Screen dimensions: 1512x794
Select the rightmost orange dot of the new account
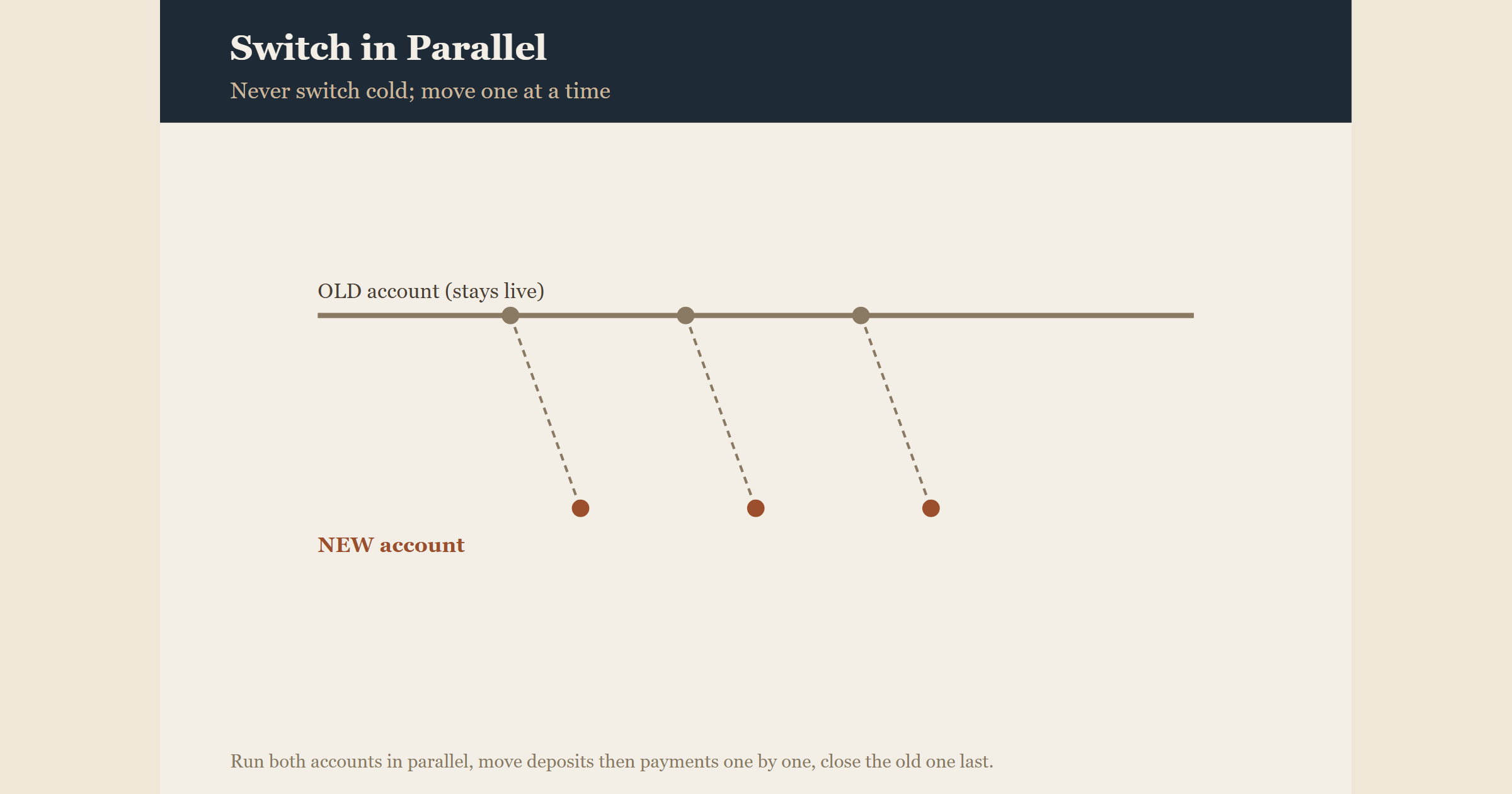[x=931, y=508]
